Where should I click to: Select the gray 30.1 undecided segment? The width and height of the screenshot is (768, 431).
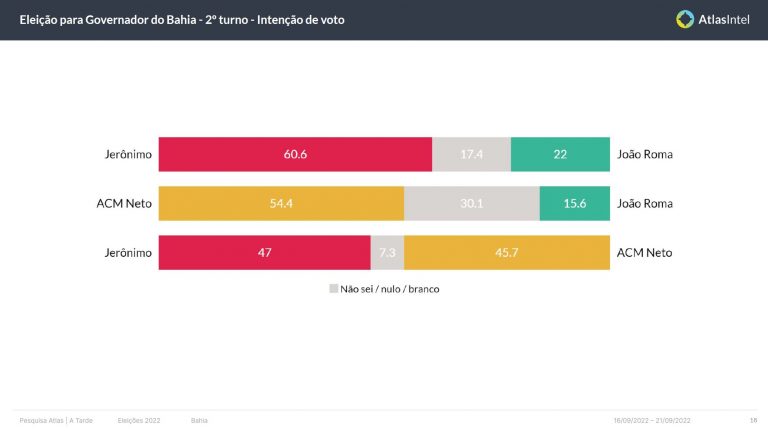coord(472,203)
